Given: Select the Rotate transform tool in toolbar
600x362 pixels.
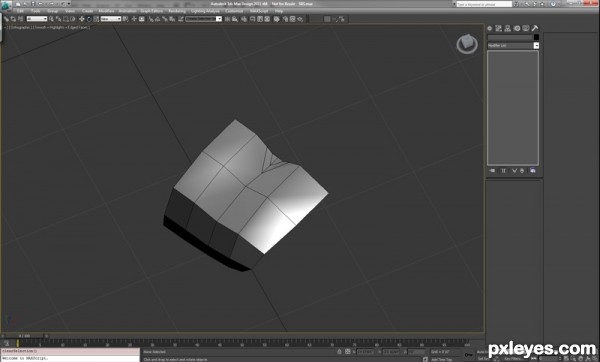Looking at the screenshot, I should coord(89,19).
